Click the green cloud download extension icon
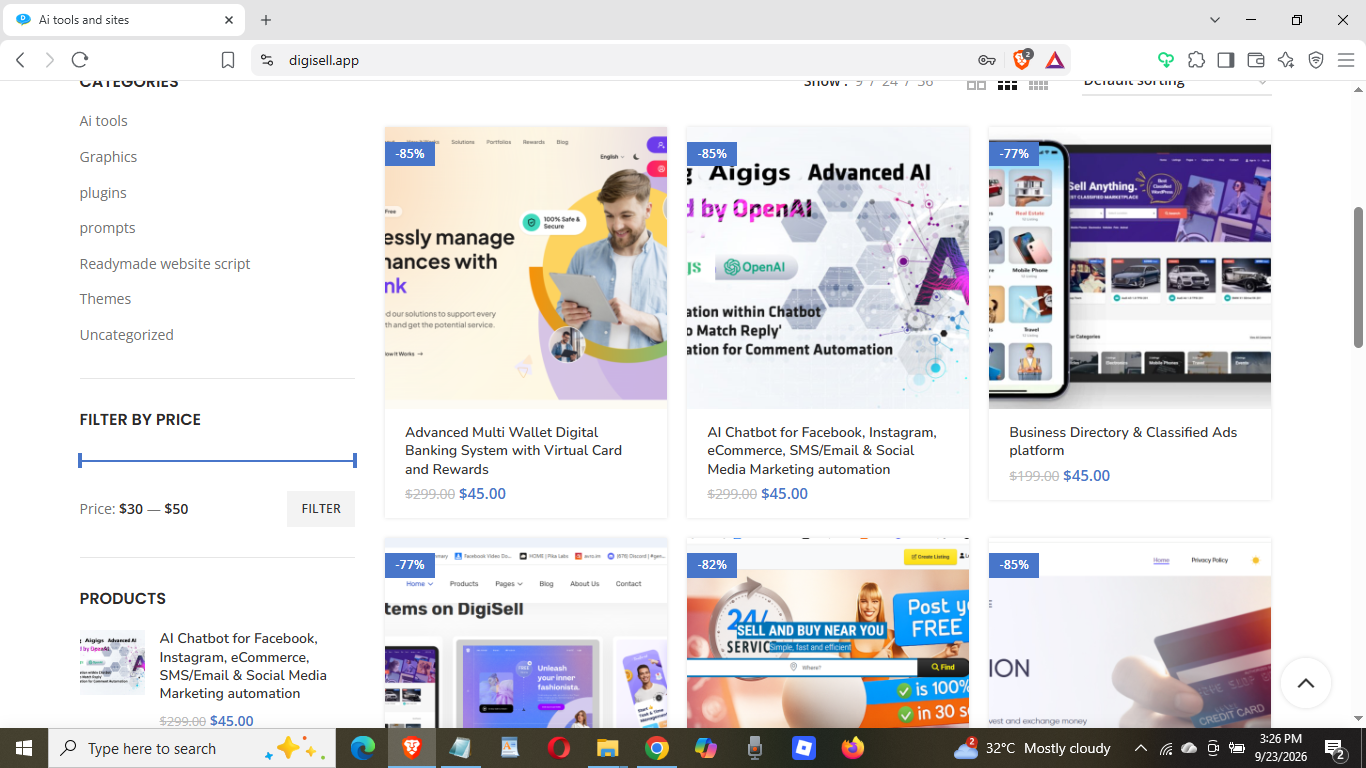Screen dimensions: 1366x768 click(x=1166, y=60)
